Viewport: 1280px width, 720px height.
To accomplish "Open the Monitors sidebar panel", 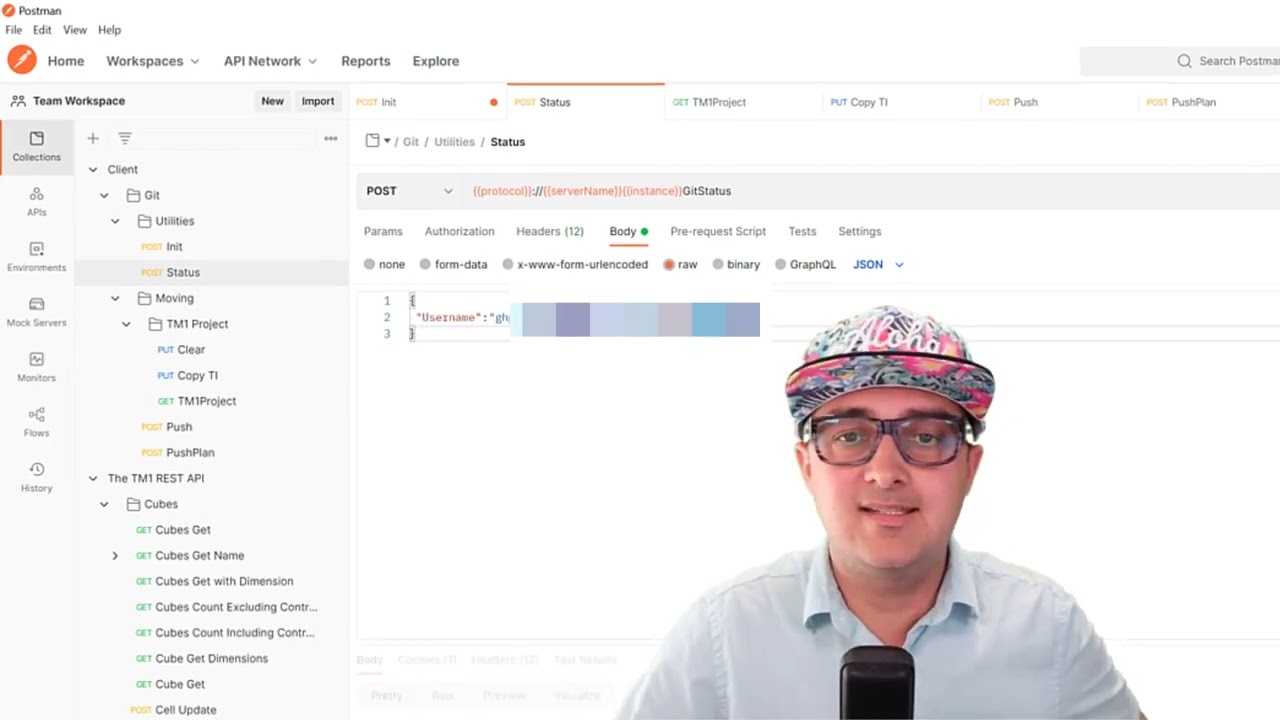I will (x=37, y=366).
